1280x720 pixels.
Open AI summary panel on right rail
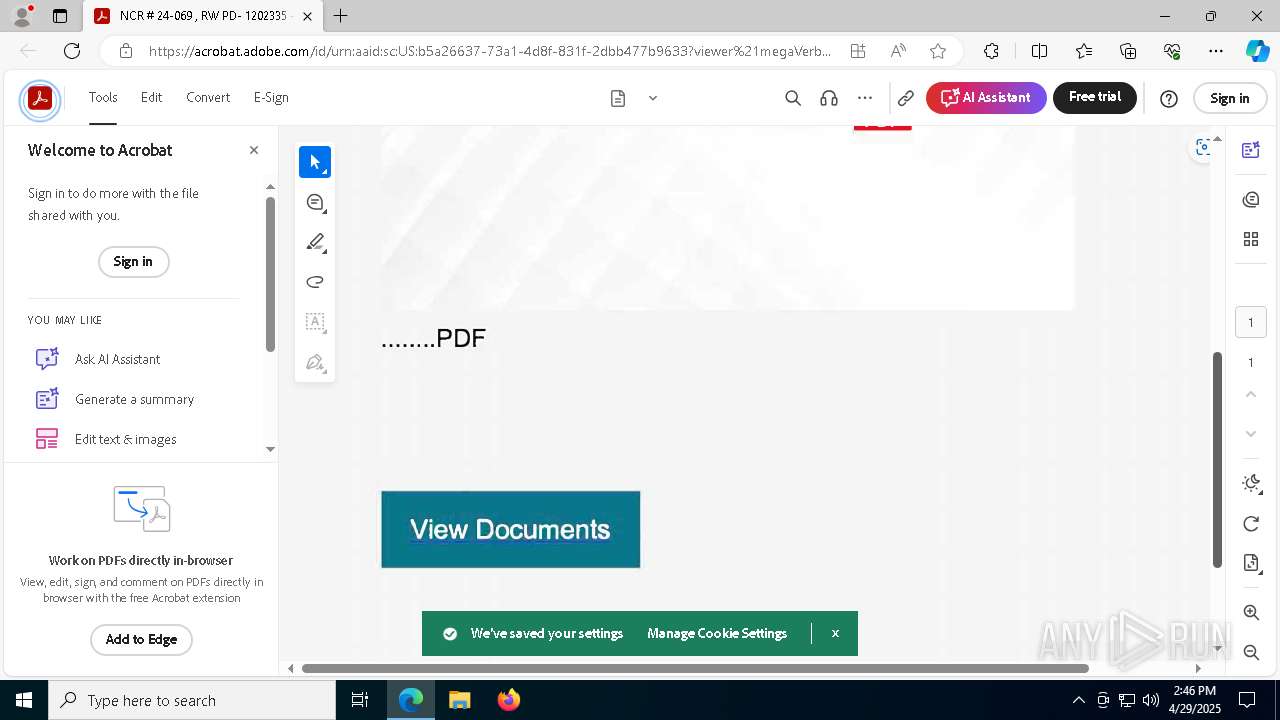click(1250, 150)
